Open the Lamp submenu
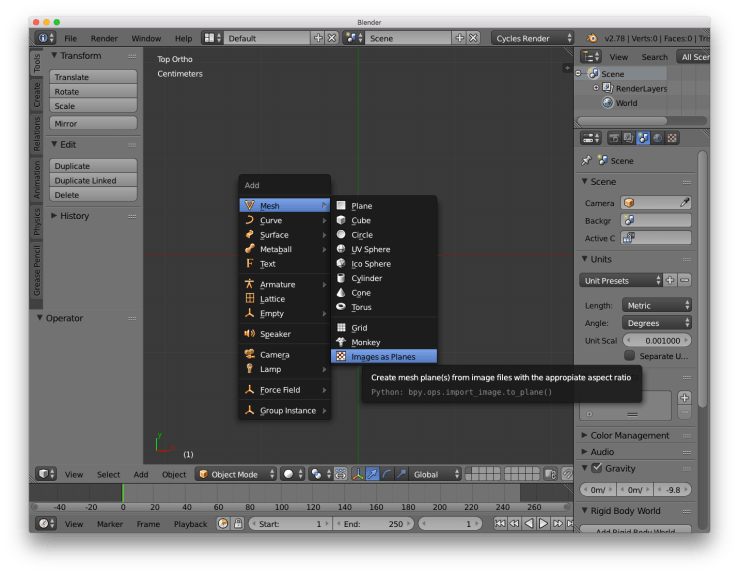739x574 pixels. coord(285,369)
